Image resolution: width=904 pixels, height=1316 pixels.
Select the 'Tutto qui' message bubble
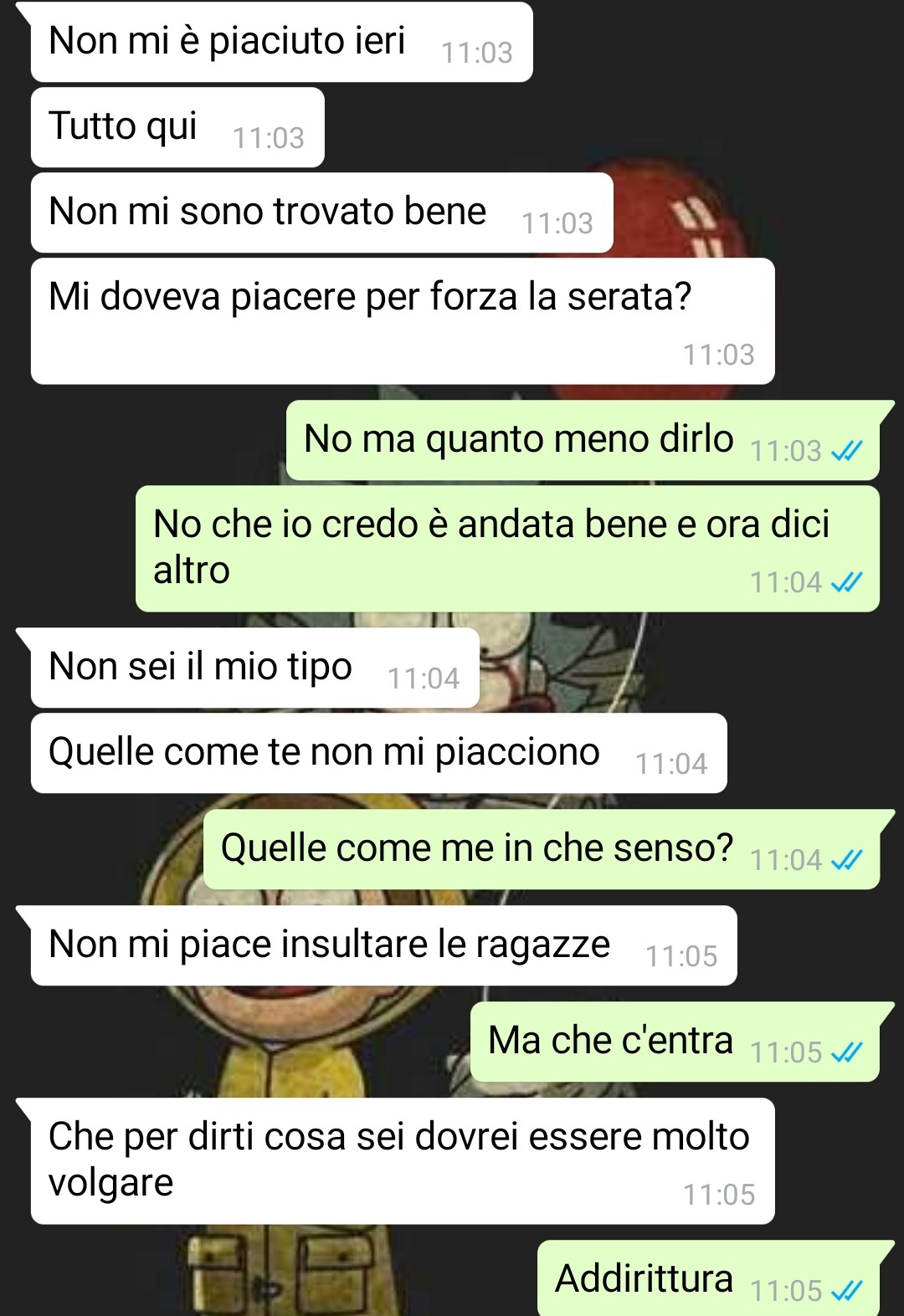coord(177,127)
